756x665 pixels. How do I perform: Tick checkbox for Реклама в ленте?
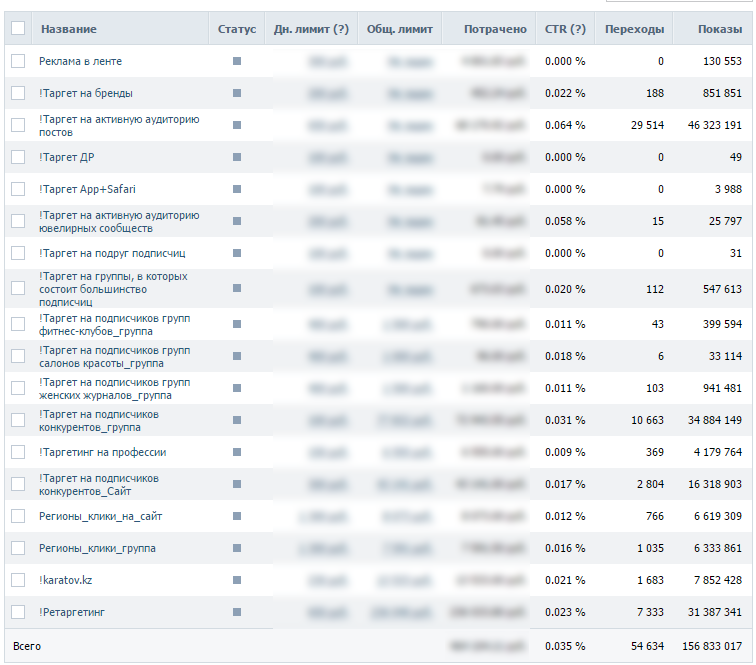pos(18,62)
